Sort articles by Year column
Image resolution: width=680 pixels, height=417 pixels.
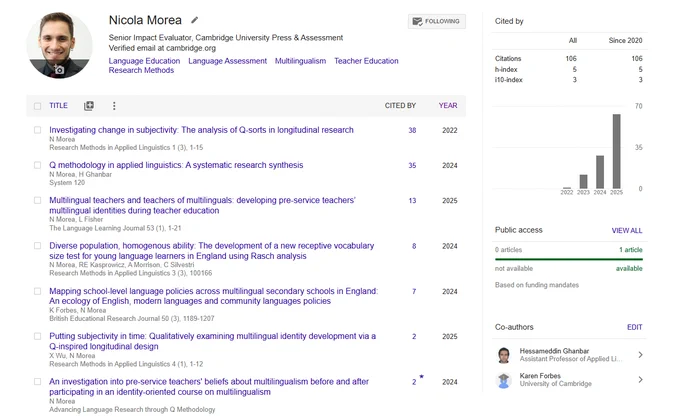[448, 105]
